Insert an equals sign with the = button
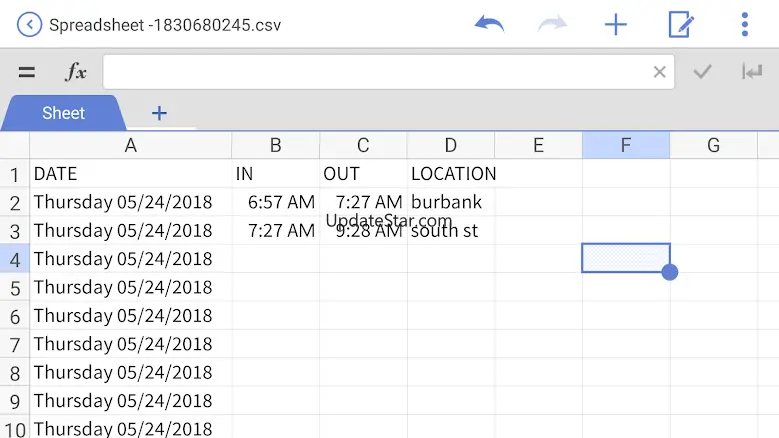Viewport: 779px width, 438px height. (27, 72)
